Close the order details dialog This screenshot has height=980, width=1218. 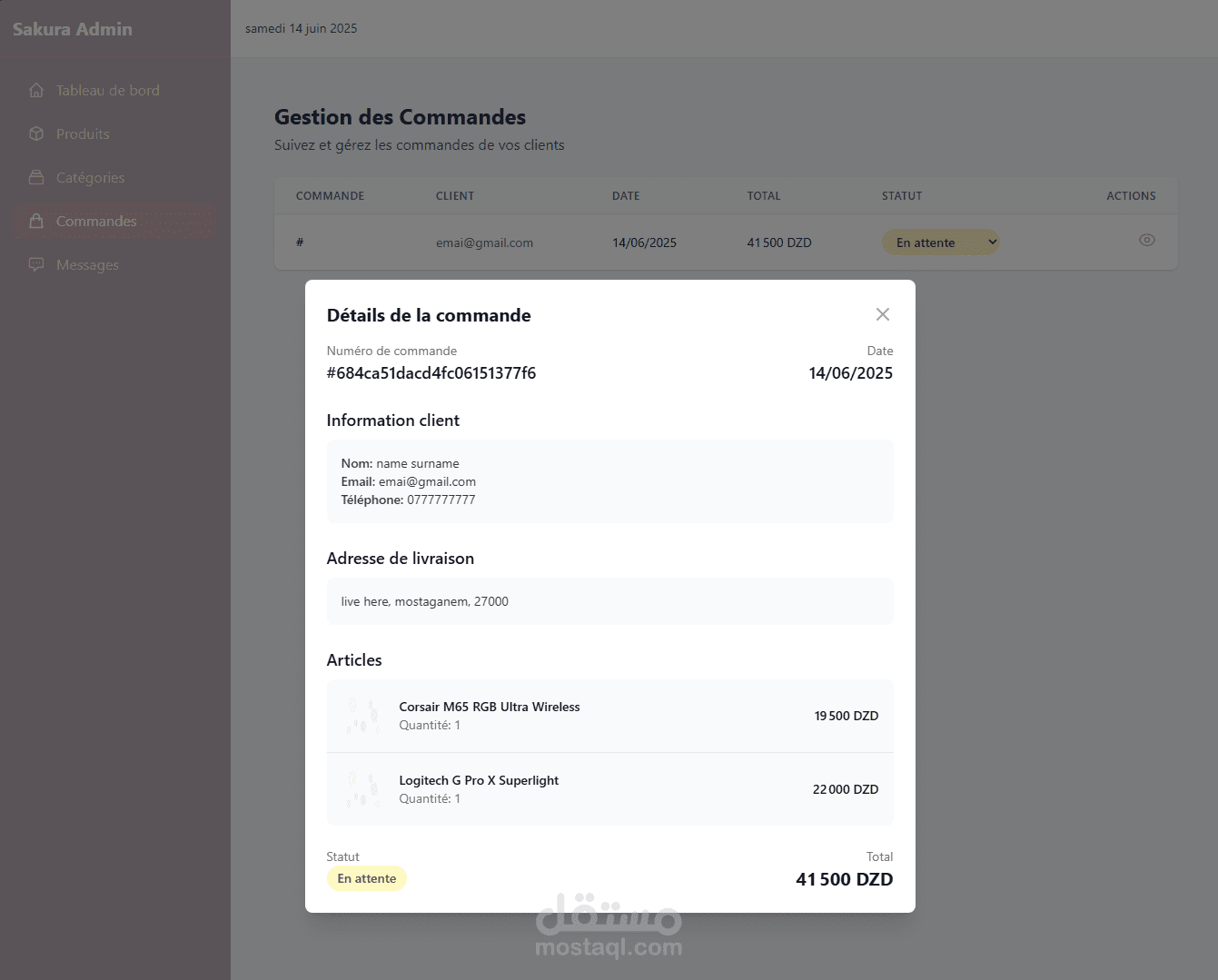[x=882, y=314]
